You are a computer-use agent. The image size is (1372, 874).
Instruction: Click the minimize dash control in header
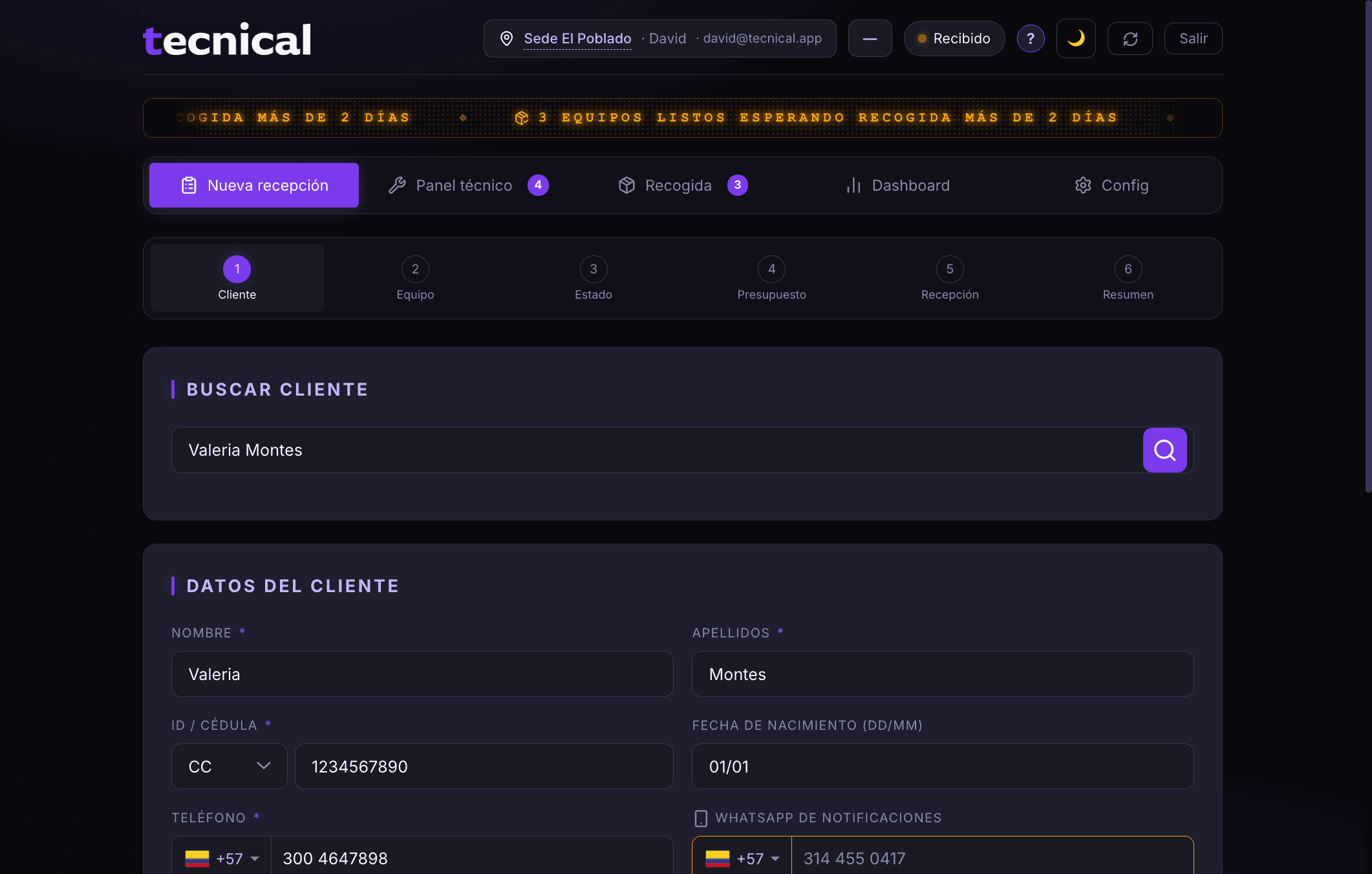[870, 38]
